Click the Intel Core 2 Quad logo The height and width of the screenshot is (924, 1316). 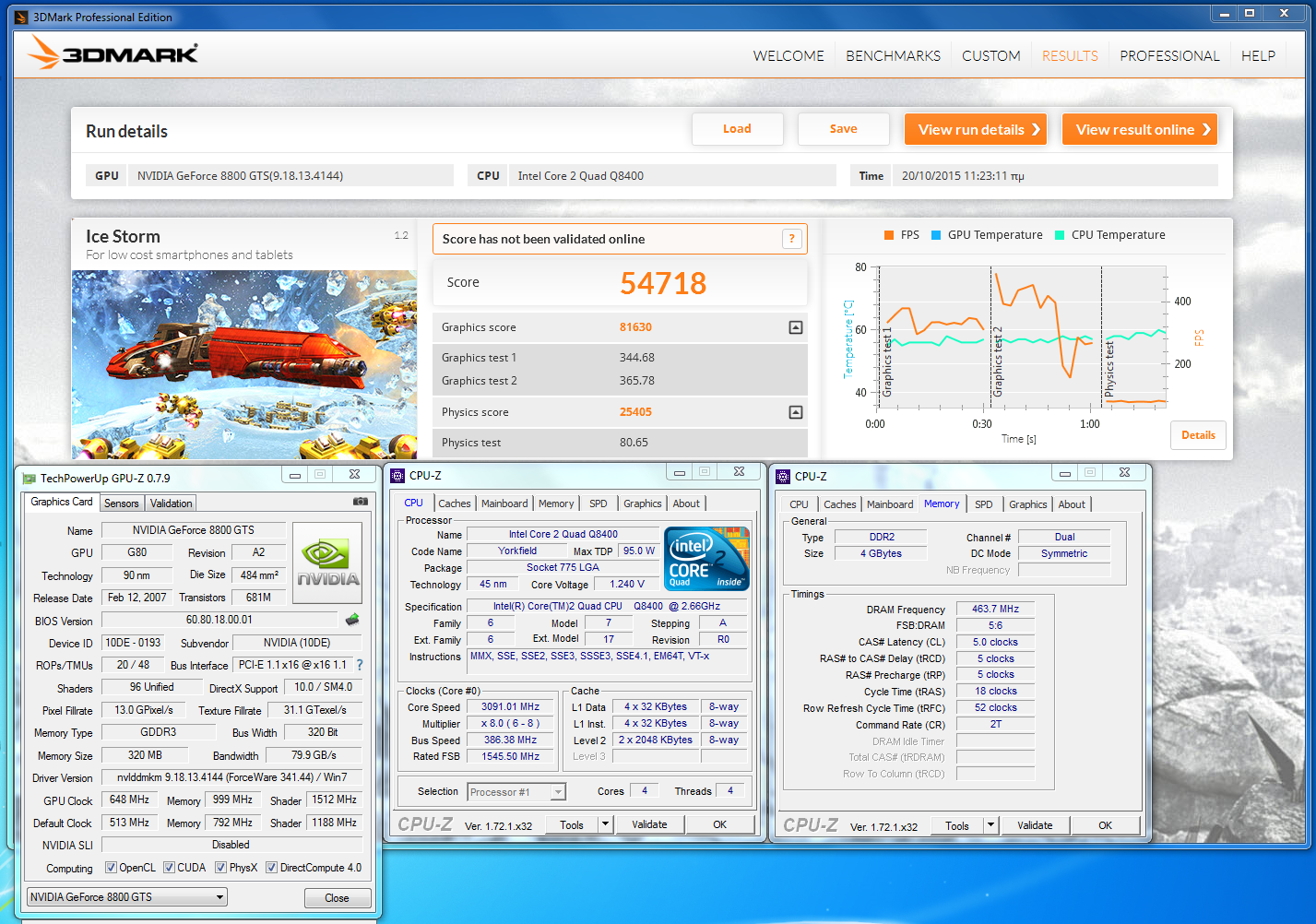707,559
